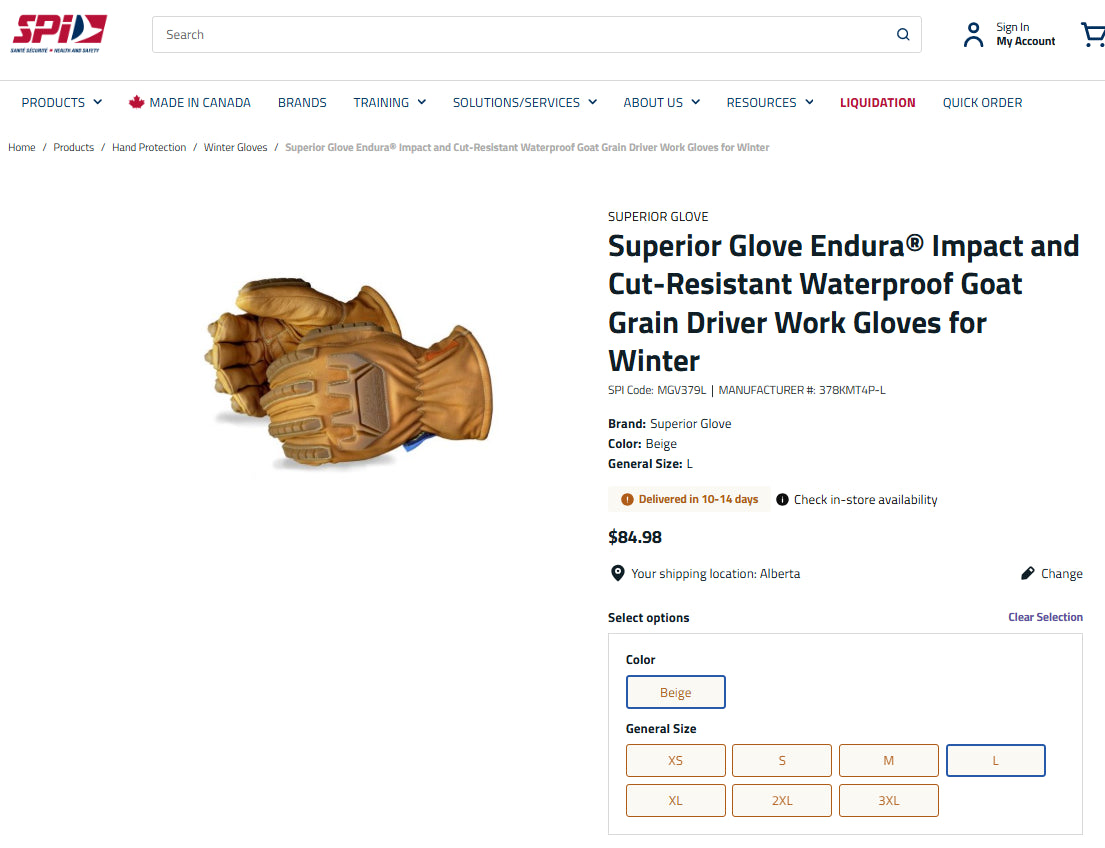Expand the Products dropdown menu

[x=61, y=102]
